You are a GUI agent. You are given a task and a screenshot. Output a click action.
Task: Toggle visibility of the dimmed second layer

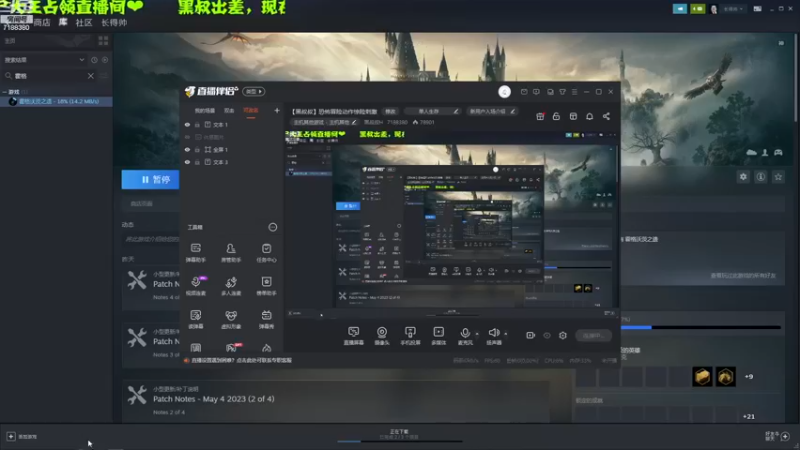[187, 137]
